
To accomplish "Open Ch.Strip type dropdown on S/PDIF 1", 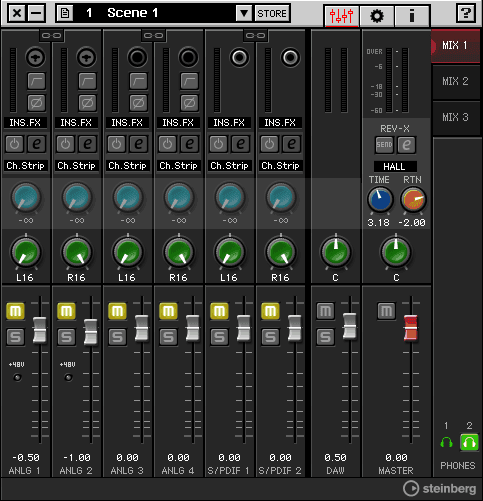I will [229, 166].
